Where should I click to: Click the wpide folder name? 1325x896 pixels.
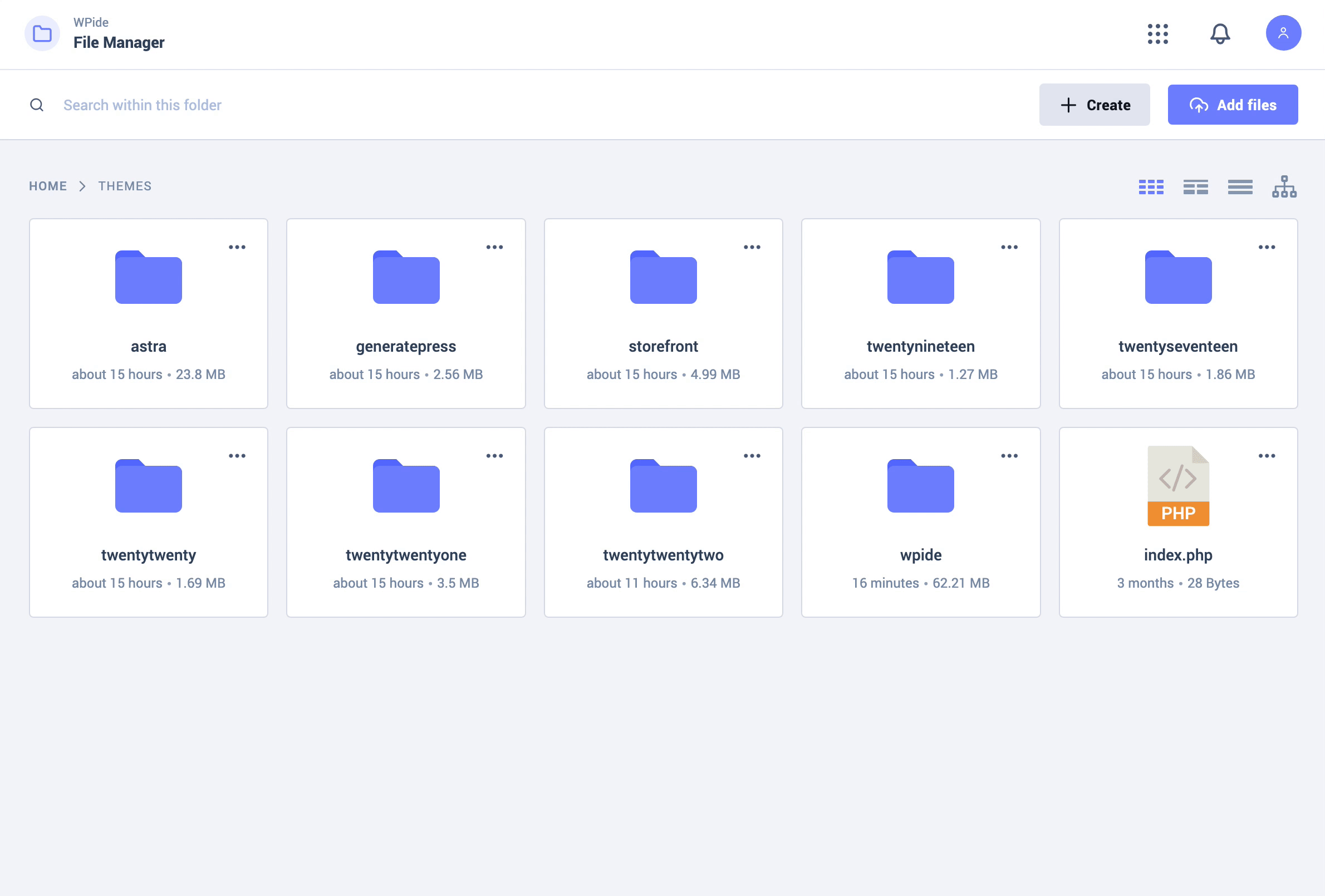(x=921, y=555)
